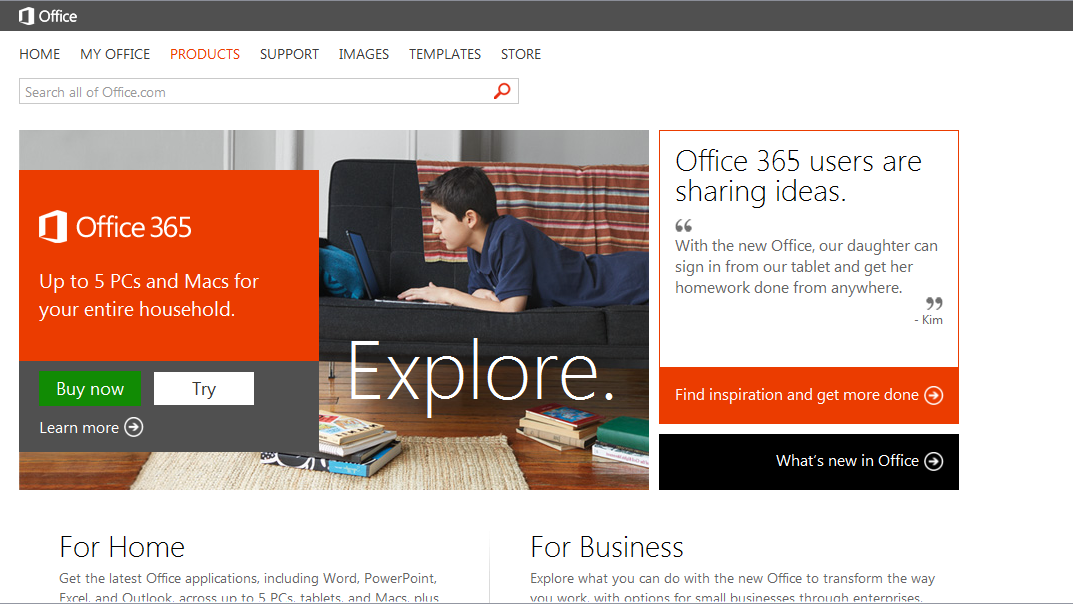
Task: Follow the Learn more link
Action: click(79, 428)
